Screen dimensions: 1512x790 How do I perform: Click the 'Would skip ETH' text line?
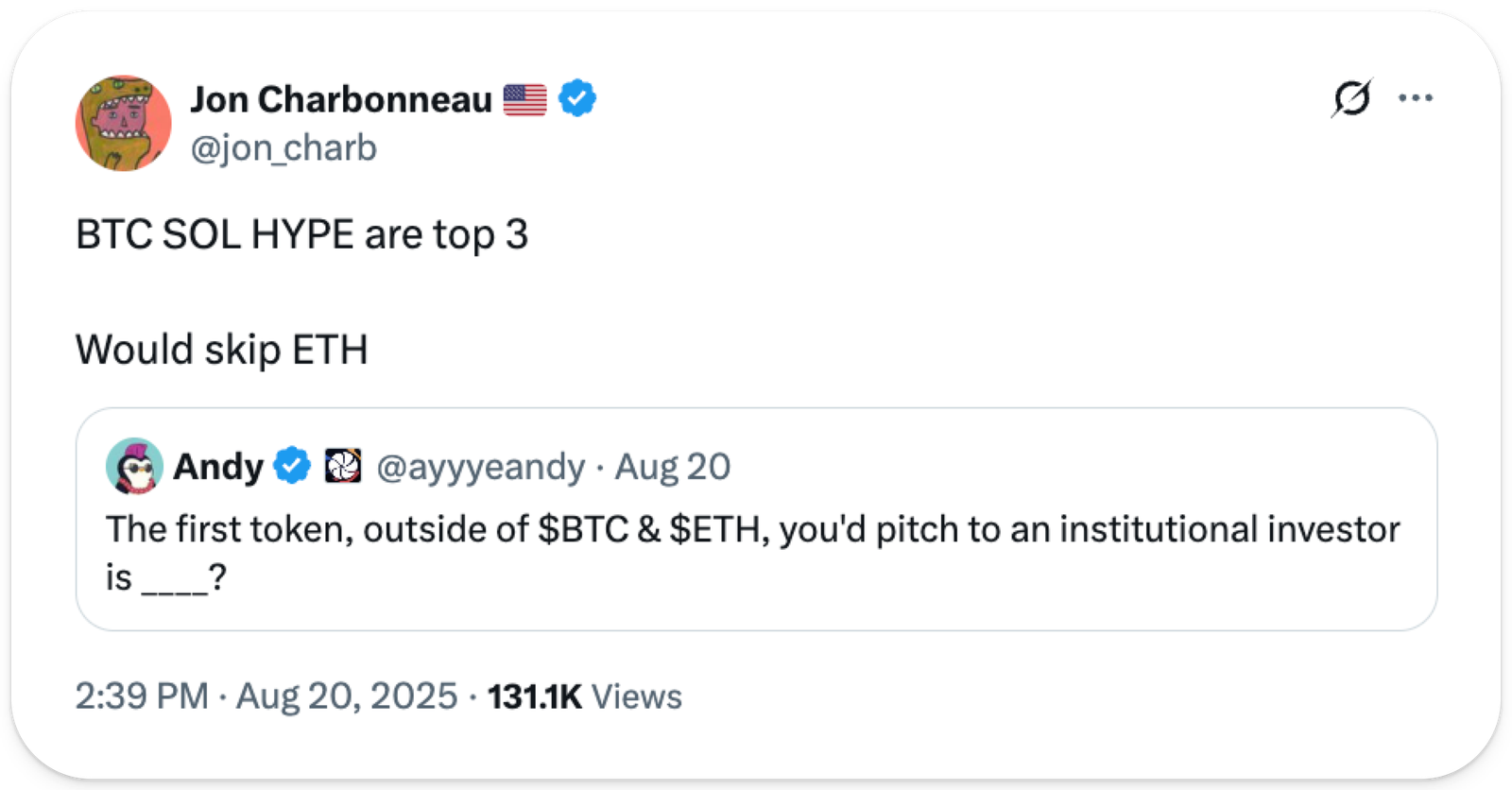221,350
